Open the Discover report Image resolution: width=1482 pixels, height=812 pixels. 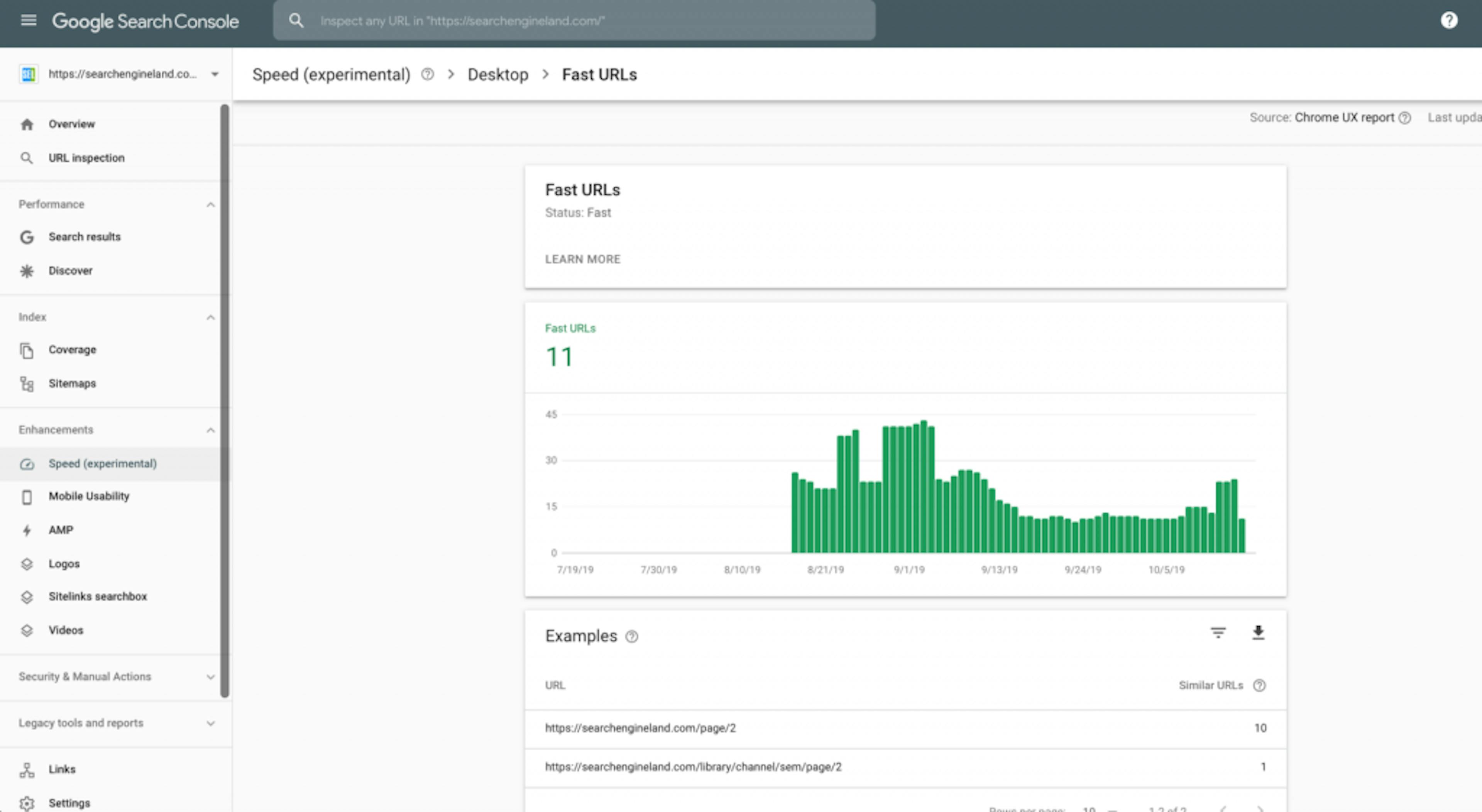tap(71, 271)
